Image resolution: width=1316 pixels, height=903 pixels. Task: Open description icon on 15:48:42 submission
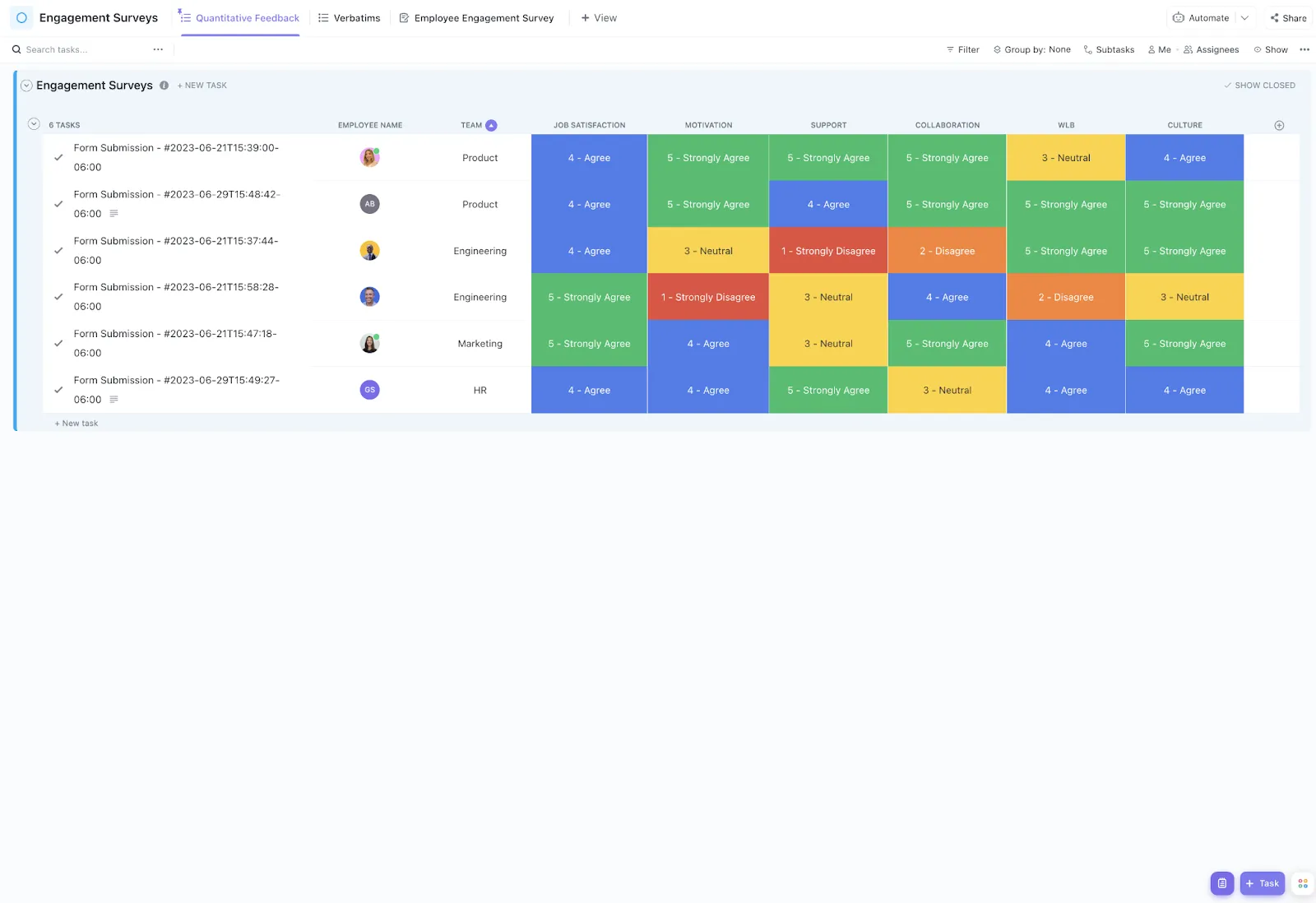click(114, 214)
